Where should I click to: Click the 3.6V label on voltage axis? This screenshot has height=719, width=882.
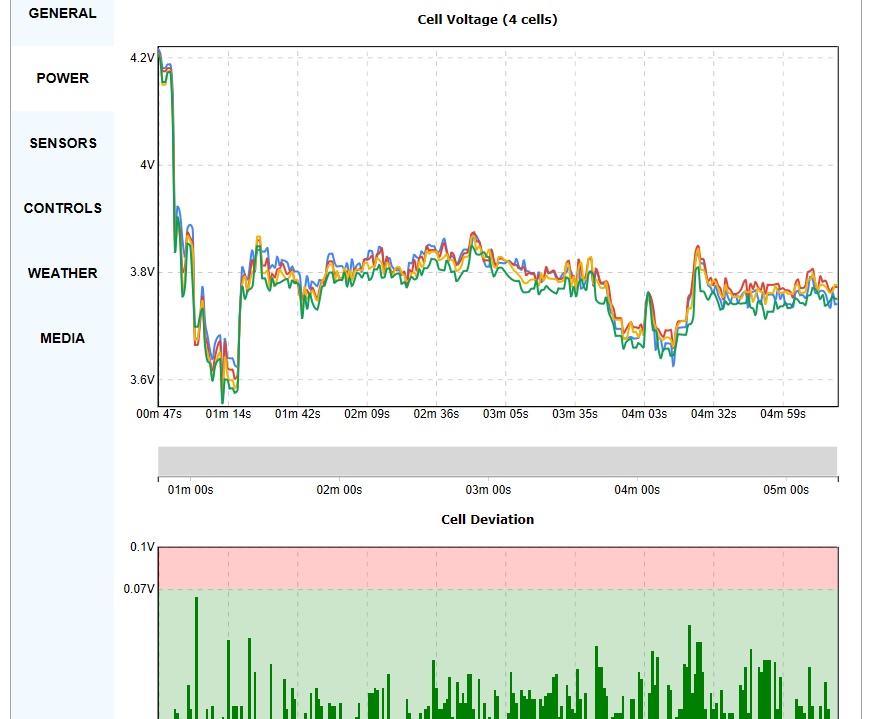(142, 380)
